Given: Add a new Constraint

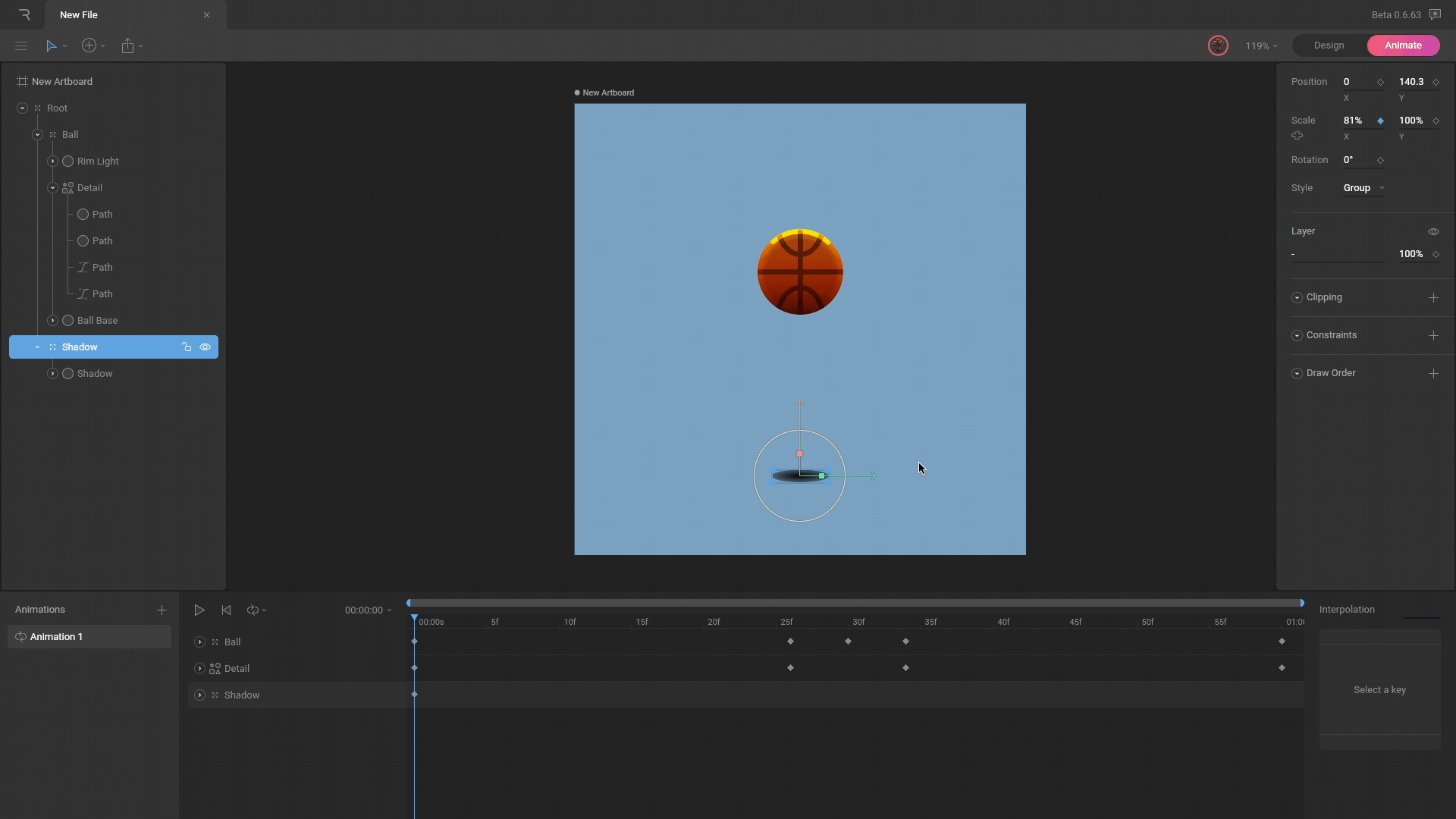Looking at the screenshot, I should coord(1433,336).
